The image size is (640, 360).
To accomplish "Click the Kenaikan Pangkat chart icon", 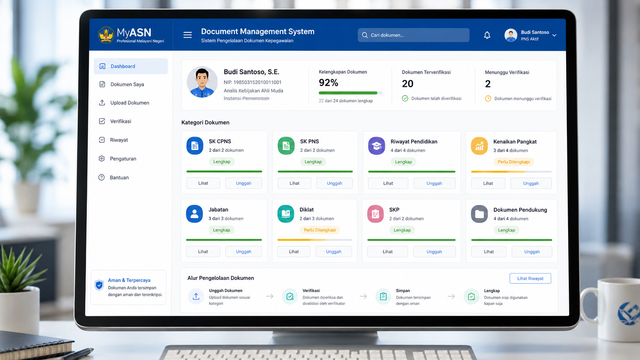I will coord(479,146).
